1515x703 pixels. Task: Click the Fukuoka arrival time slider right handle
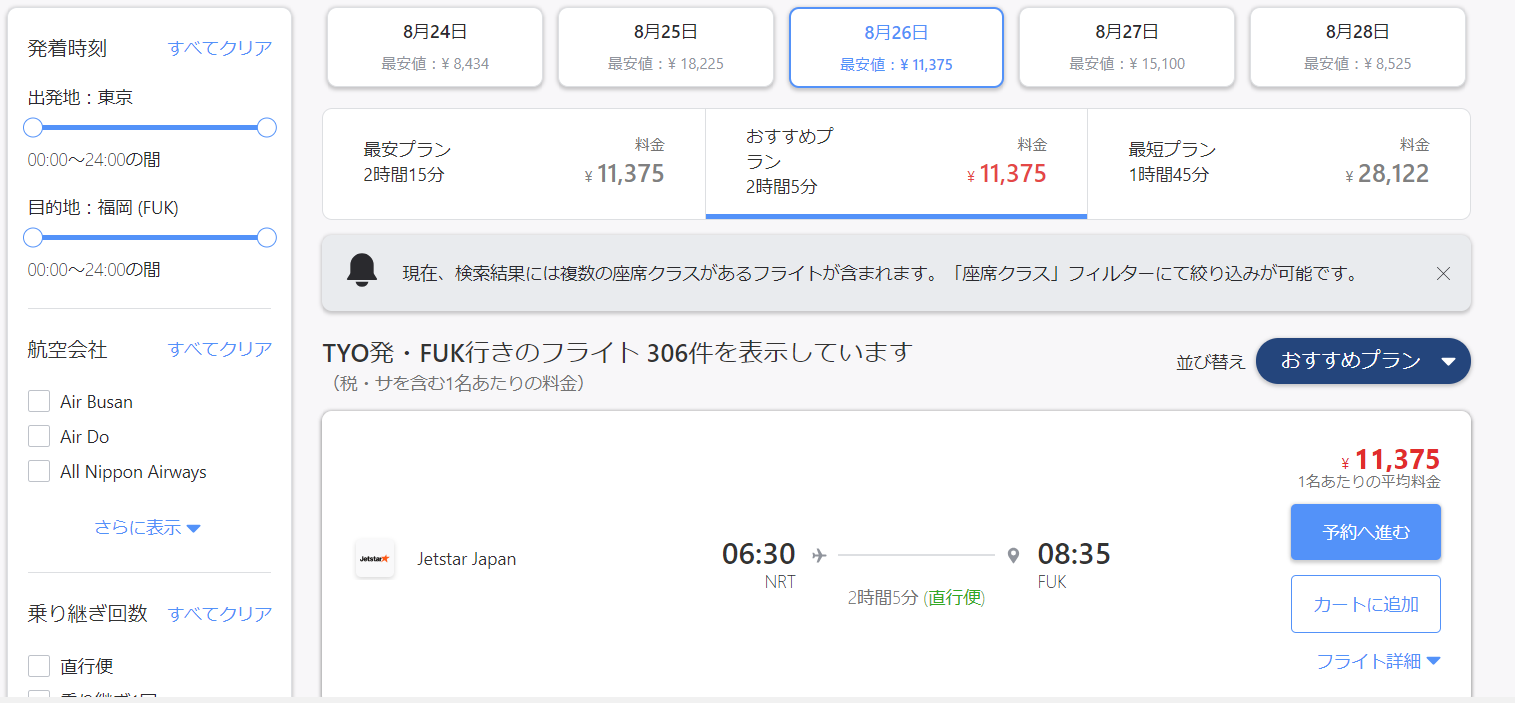point(266,238)
